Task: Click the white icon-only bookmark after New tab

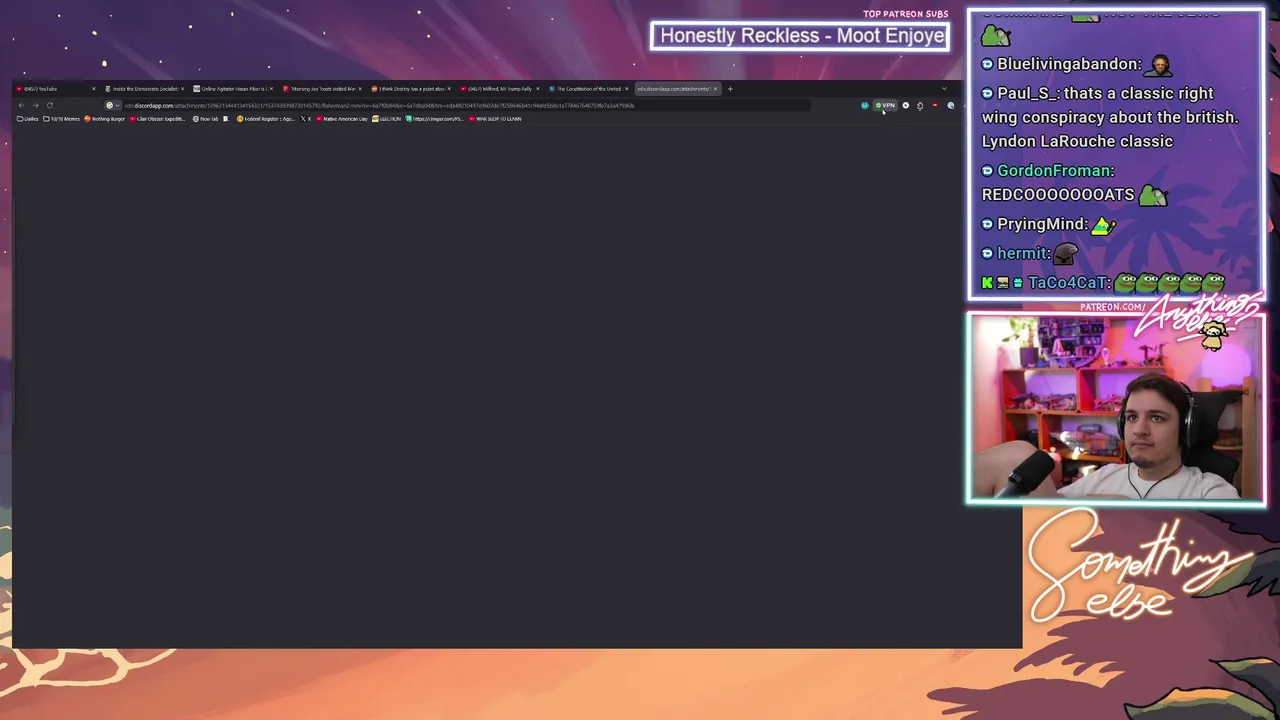Action: [x=226, y=119]
